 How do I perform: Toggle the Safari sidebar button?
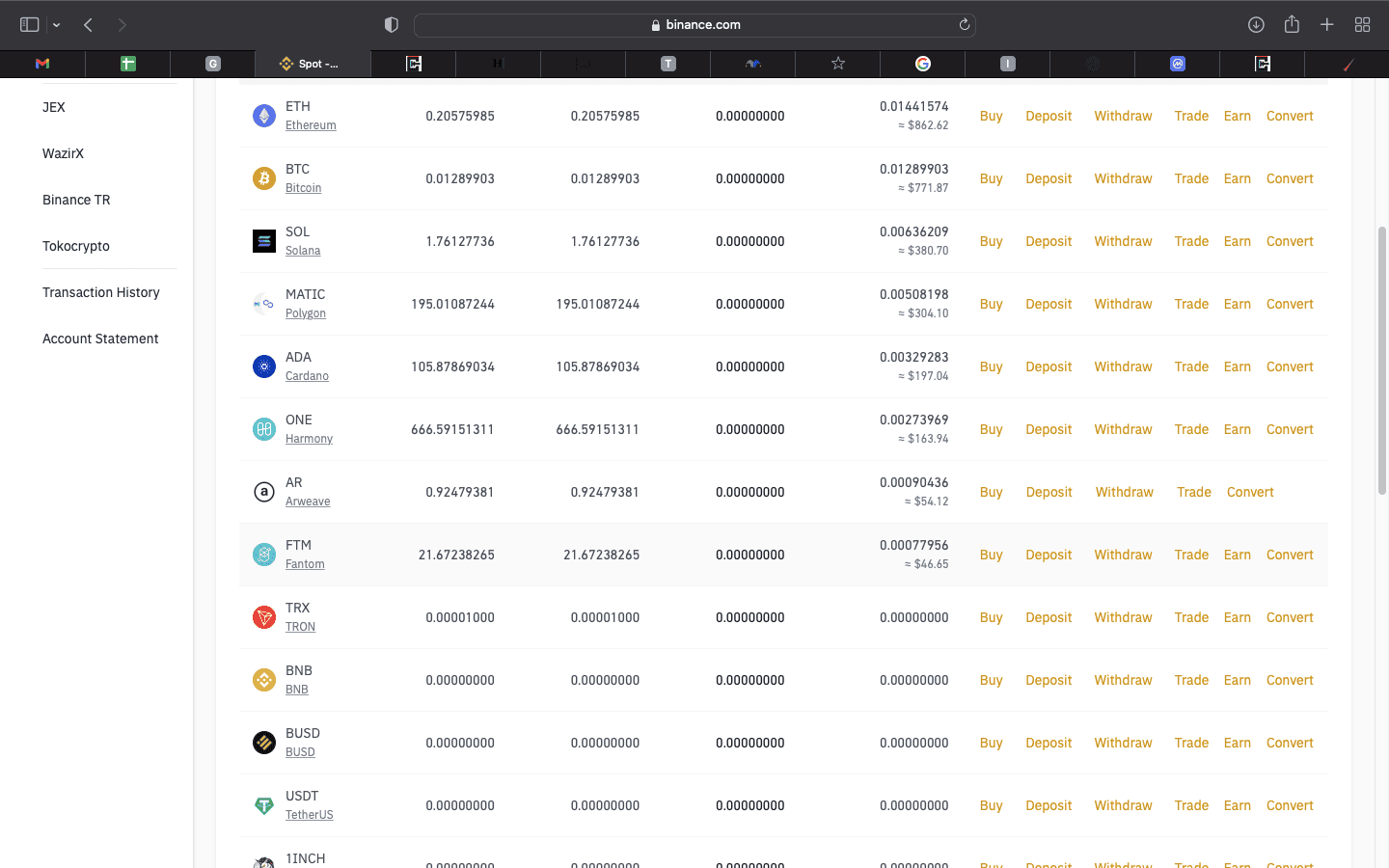pos(30,25)
